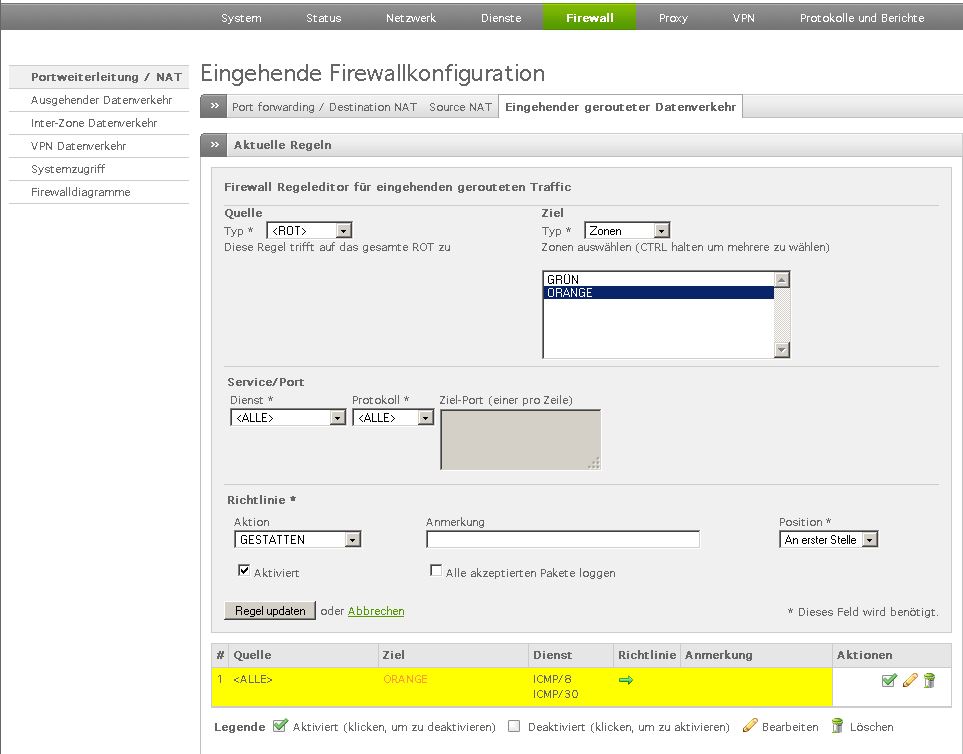Image resolution: width=963 pixels, height=754 pixels.
Task: Click the Abbrechen link
Action: pyautogui.click(x=376, y=611)
